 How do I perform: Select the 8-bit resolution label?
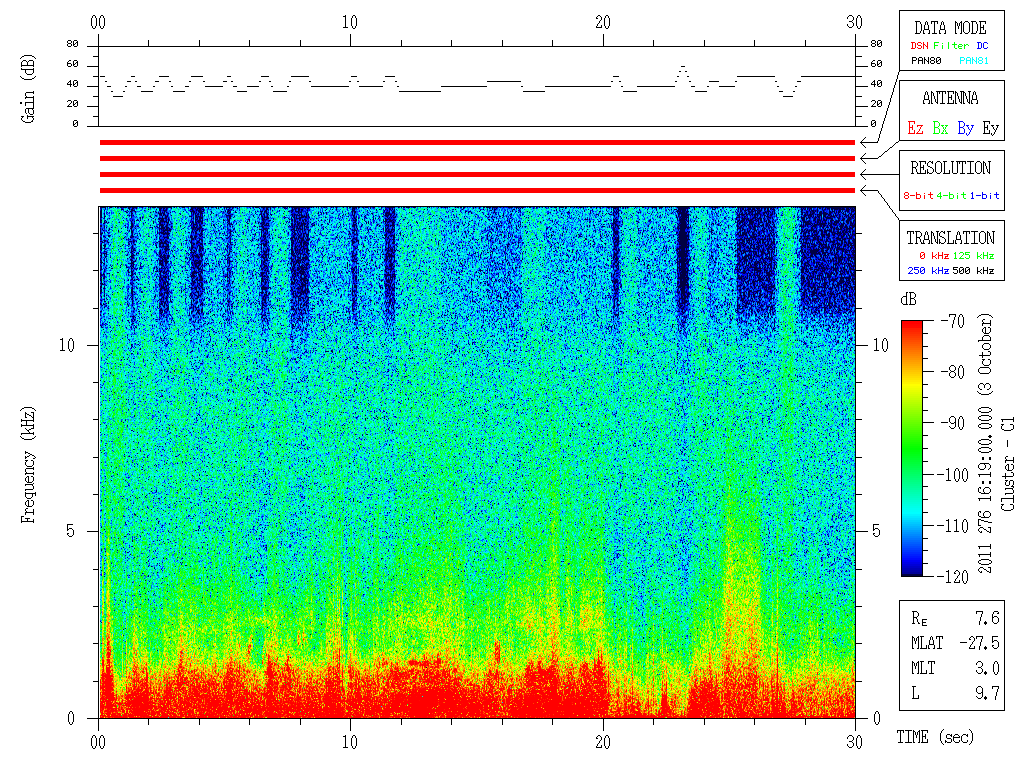point(918,196)
